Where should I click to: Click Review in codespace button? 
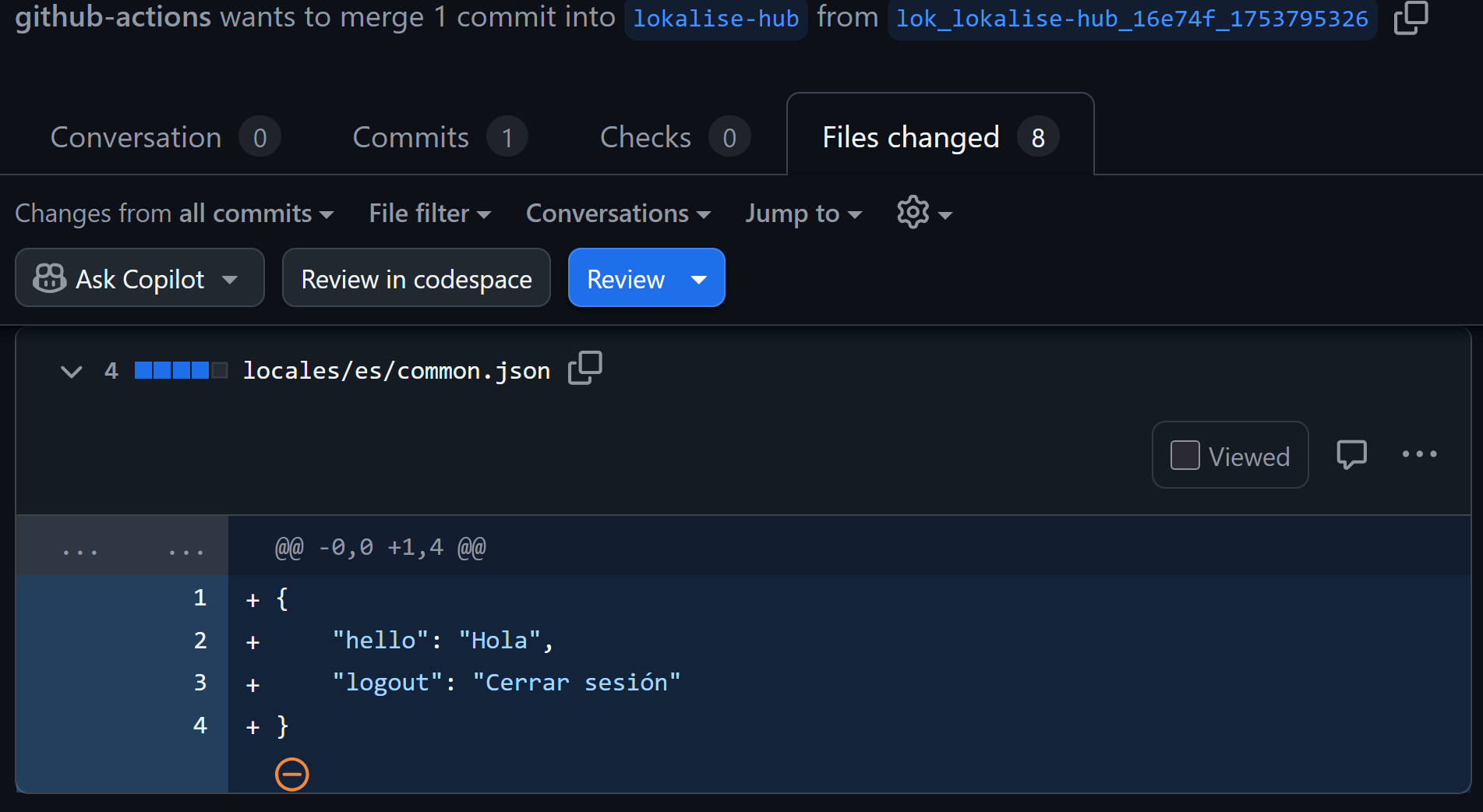[416, 278]
